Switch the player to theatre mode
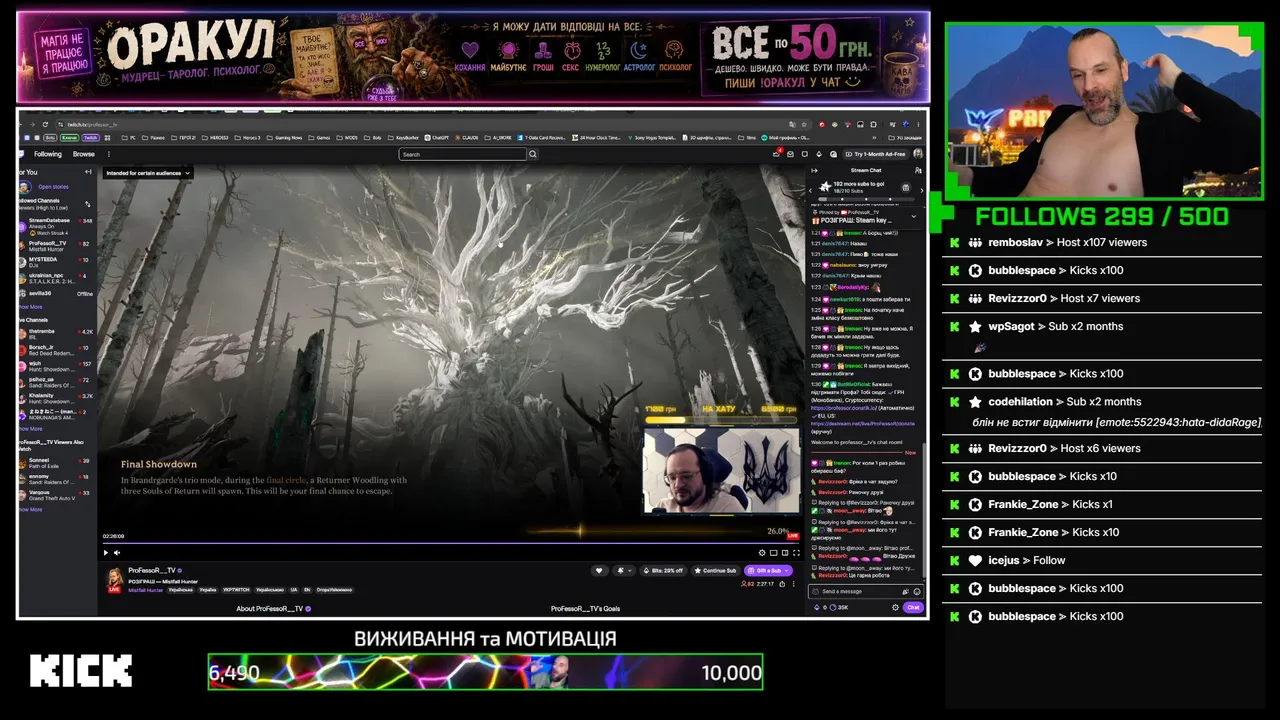The height and width of the screenshot is (720, 1280). [785, 552]
